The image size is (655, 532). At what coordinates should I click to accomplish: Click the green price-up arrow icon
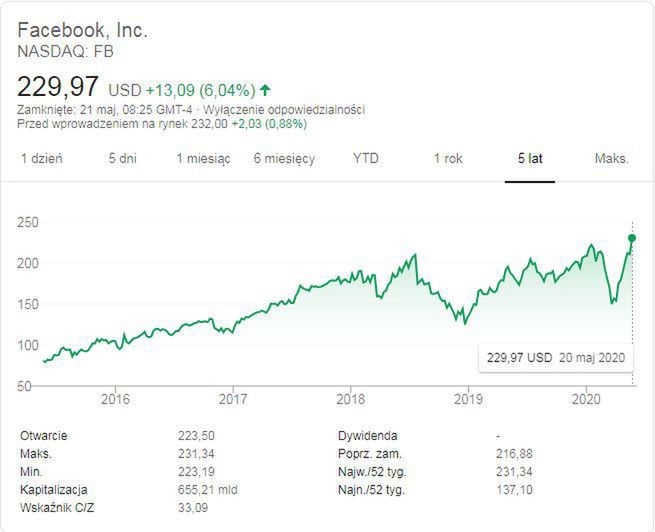click(x=265, y=89)
